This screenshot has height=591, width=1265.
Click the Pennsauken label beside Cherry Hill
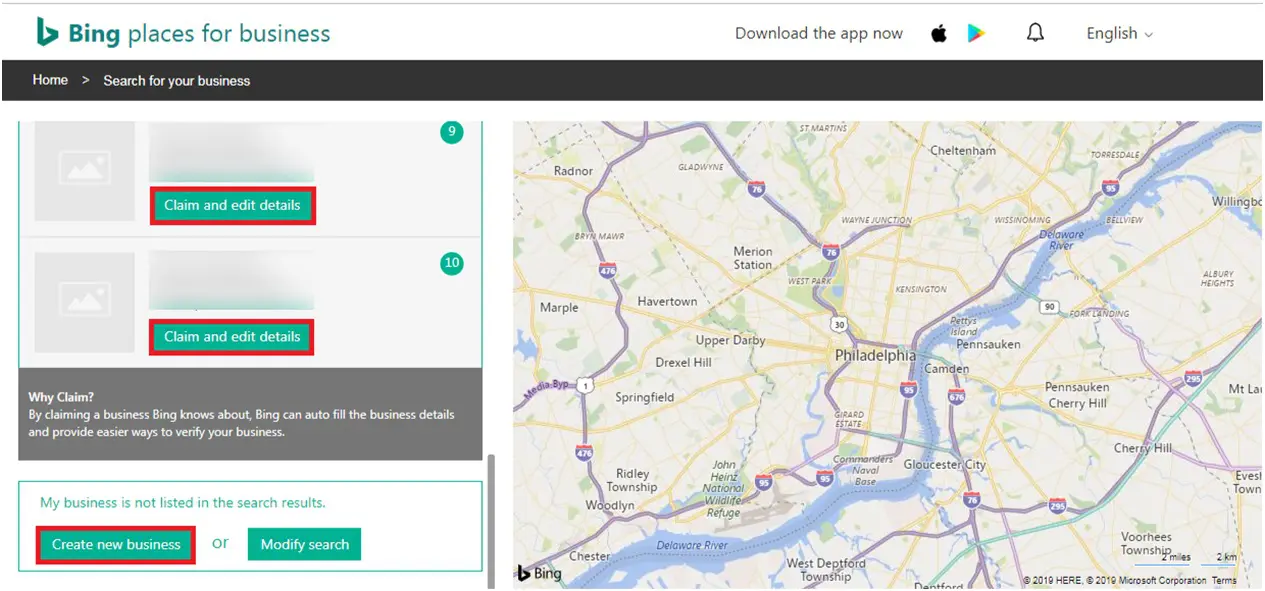pos(1077,387)
